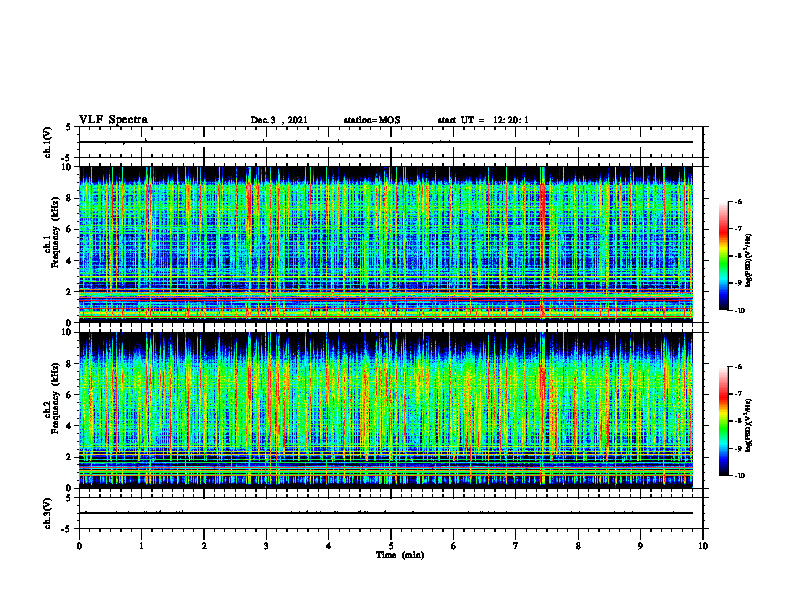Click time axis tick label "4"

point(329,546)
